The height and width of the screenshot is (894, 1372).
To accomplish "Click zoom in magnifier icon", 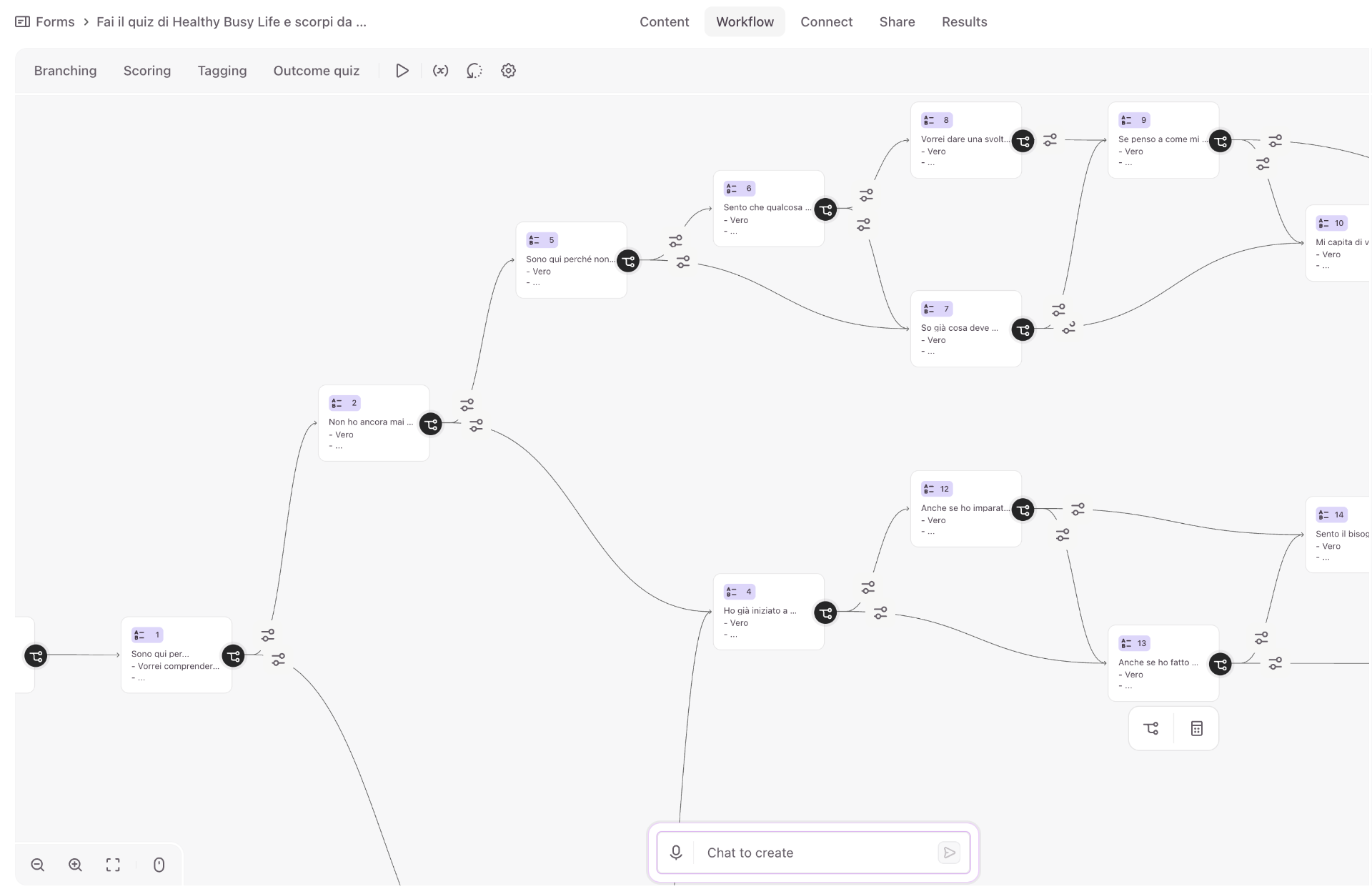I will pyautogui.click(x=75, y=865).
